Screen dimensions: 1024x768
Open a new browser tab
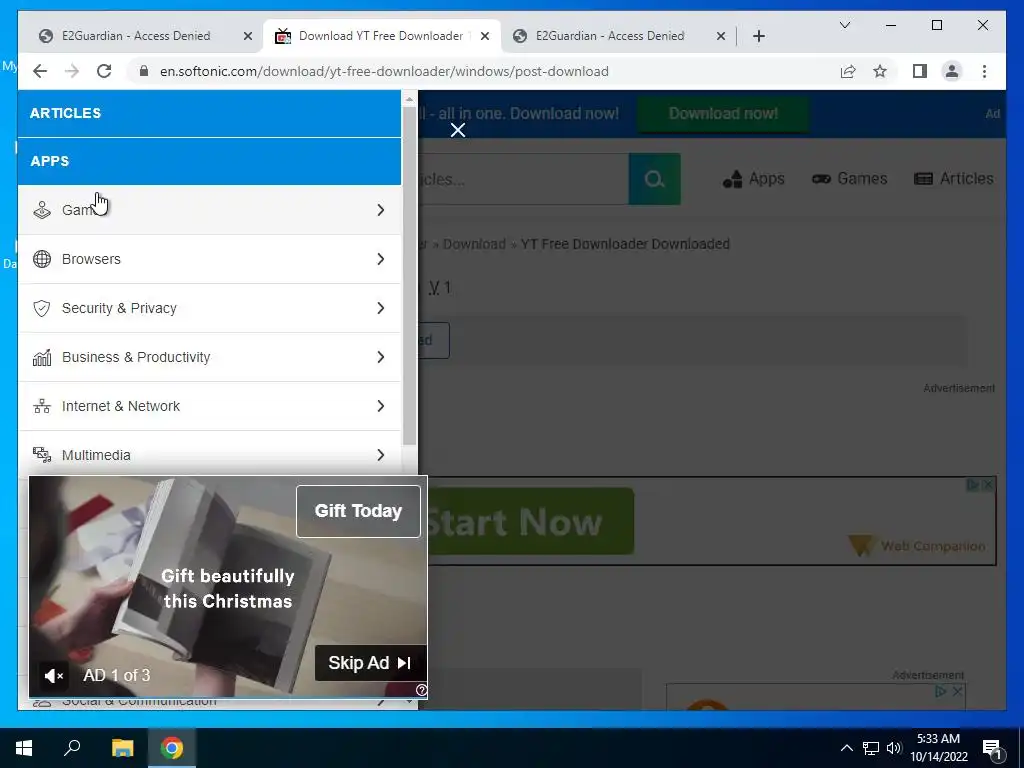(x=758, y=36)
